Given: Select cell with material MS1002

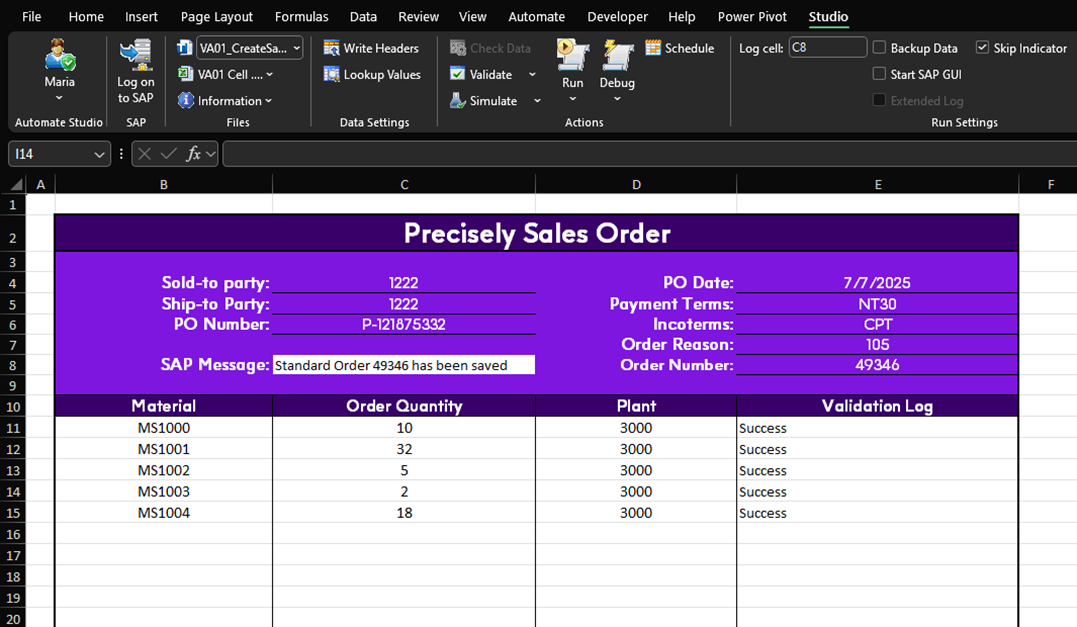Looking at the screenshot, I should click(x=163, y=470).
